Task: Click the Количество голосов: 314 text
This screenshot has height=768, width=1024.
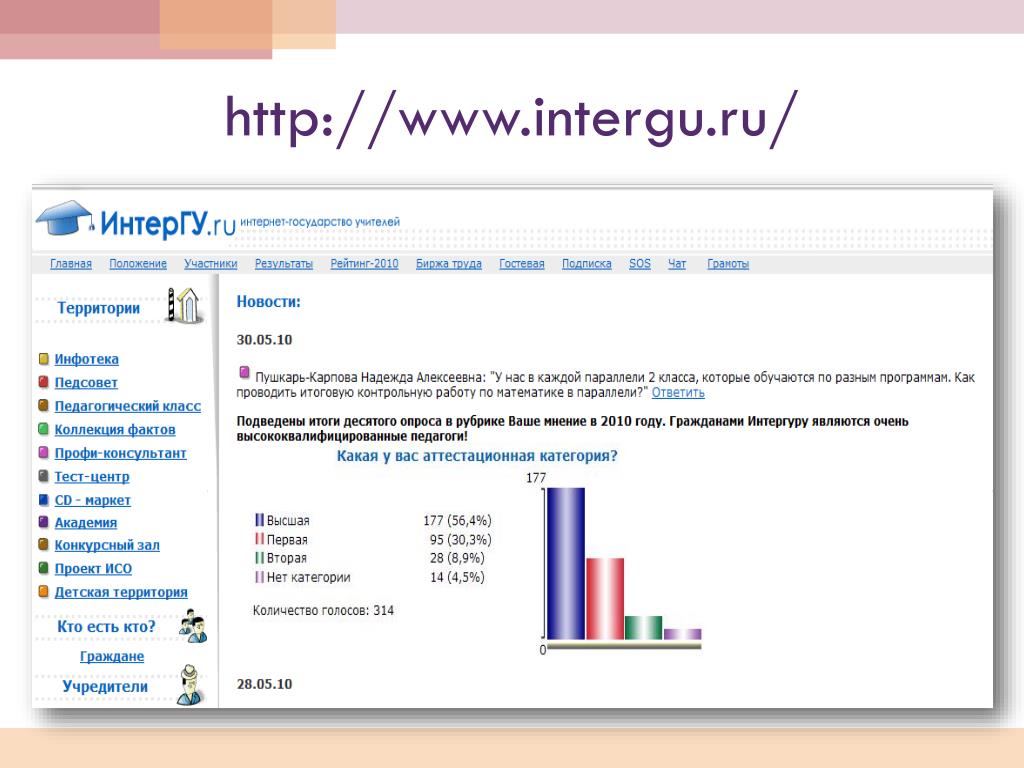Action: click(x=323, y=611)
